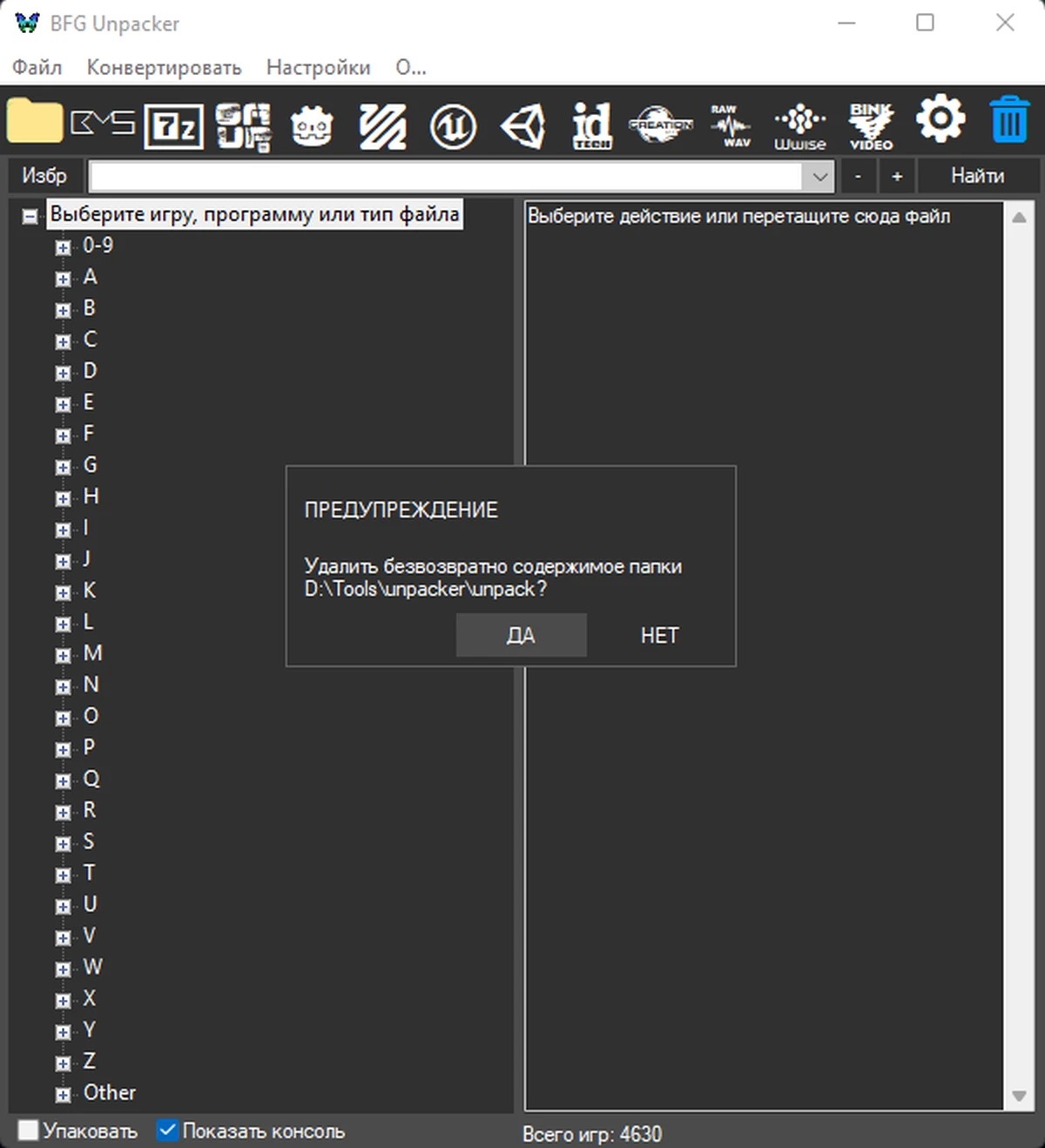Open the Godot engine unpacker icon
1045x1148 pixels.
313,124
